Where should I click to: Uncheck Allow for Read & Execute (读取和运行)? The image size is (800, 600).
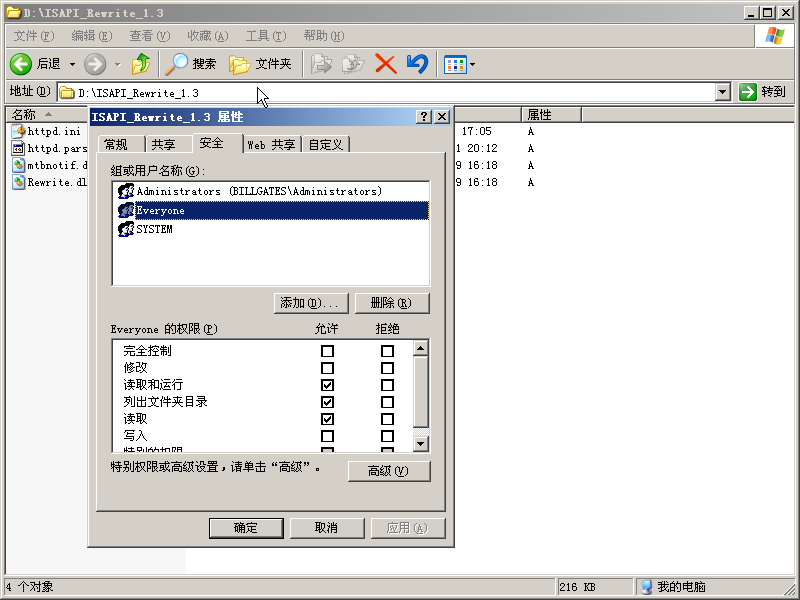pos(328,385)
